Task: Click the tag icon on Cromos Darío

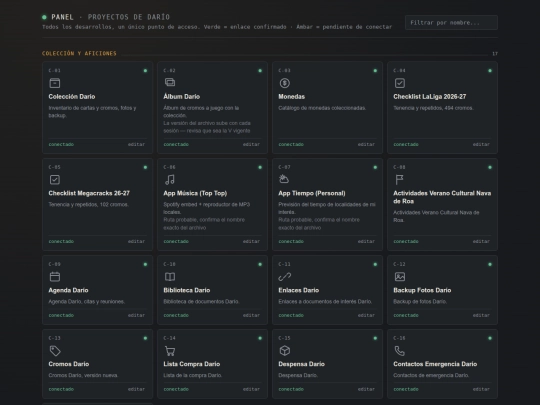Action: pyautogui.click(x=55, y=351)
